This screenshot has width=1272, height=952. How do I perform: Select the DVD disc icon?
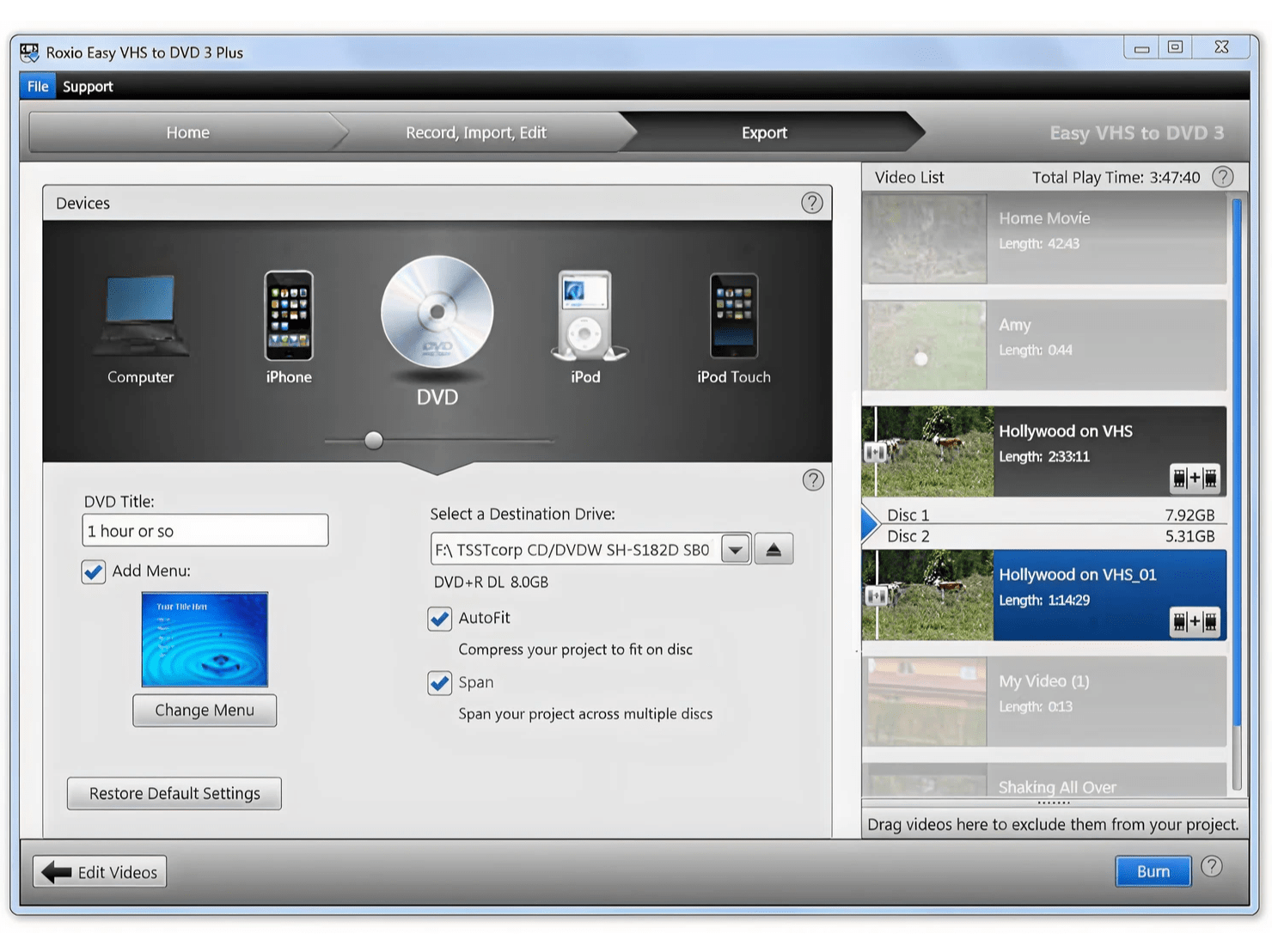(437, 316)
